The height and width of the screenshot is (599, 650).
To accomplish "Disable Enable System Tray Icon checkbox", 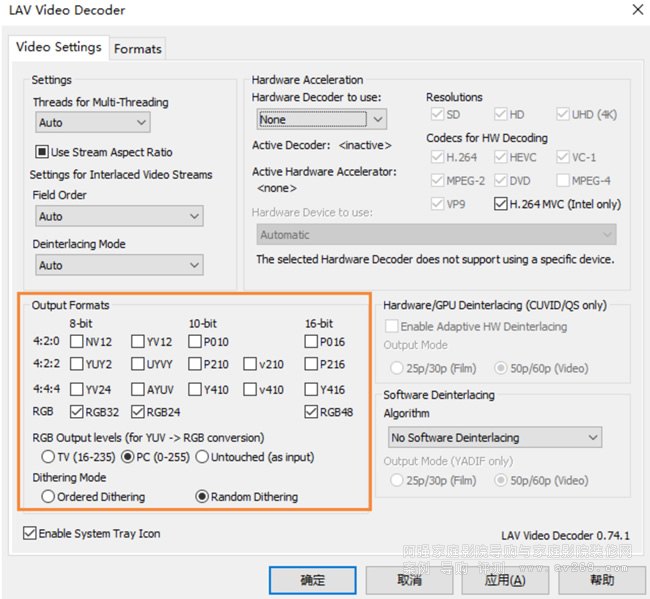I will coord(29,534).
